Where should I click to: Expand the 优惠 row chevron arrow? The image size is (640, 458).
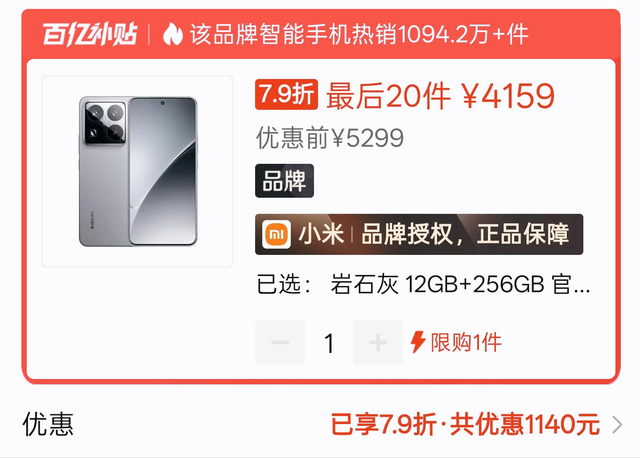pos(618,425)
